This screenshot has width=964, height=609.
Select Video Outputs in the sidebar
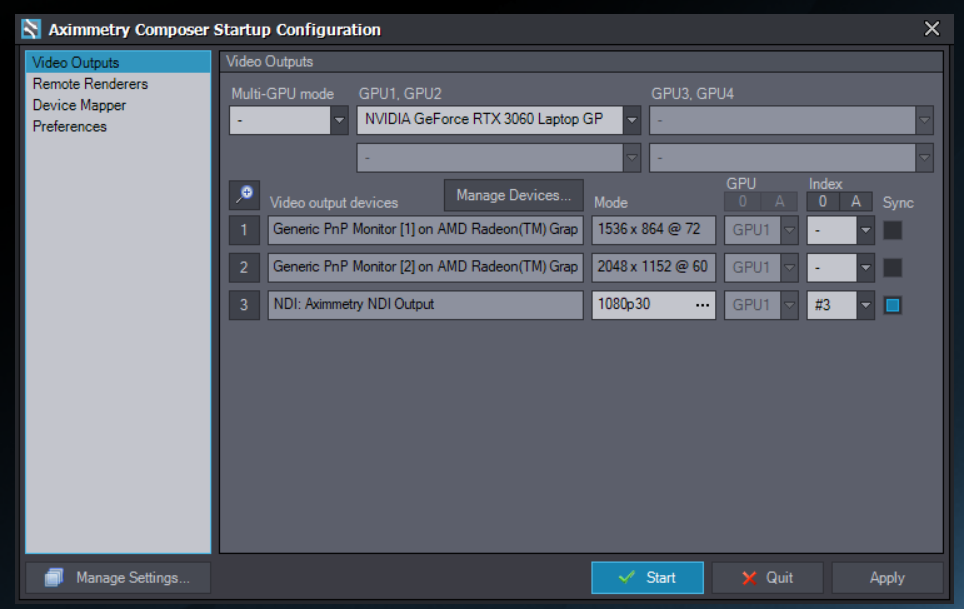coord(118,63)
